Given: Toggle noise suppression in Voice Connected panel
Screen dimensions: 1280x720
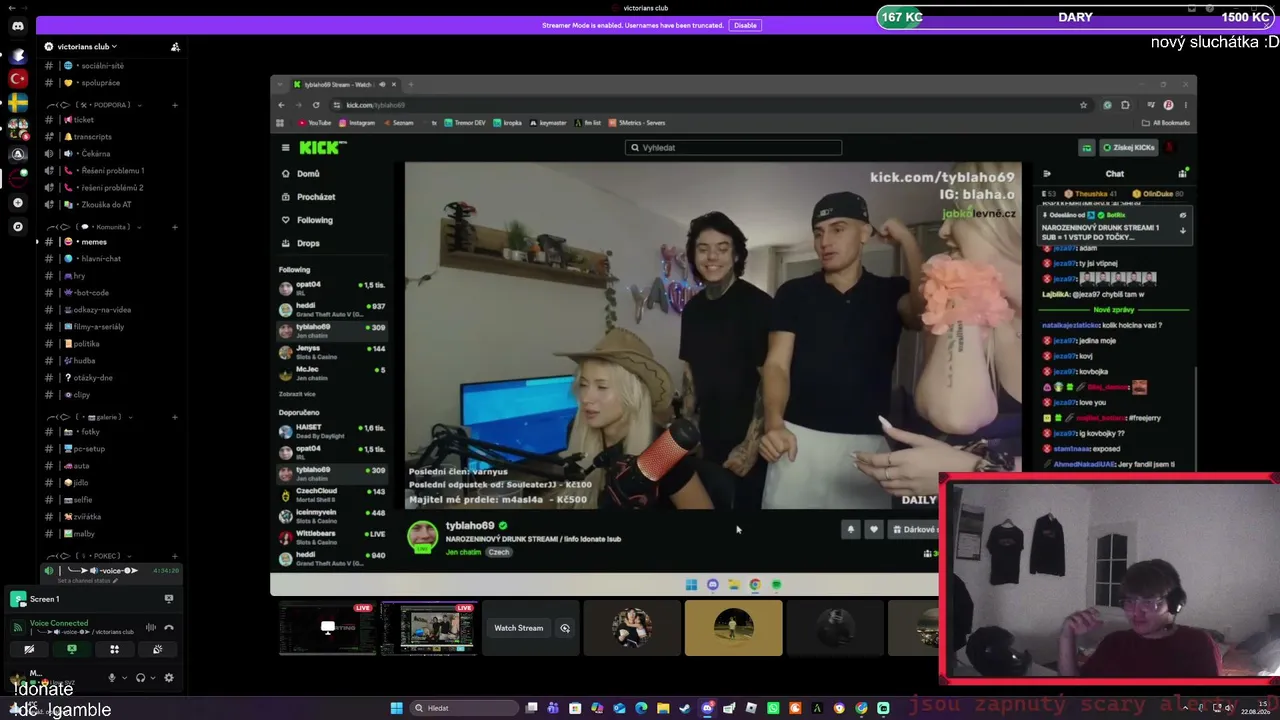Looking at the screenshot, I should tap(151, 628).
